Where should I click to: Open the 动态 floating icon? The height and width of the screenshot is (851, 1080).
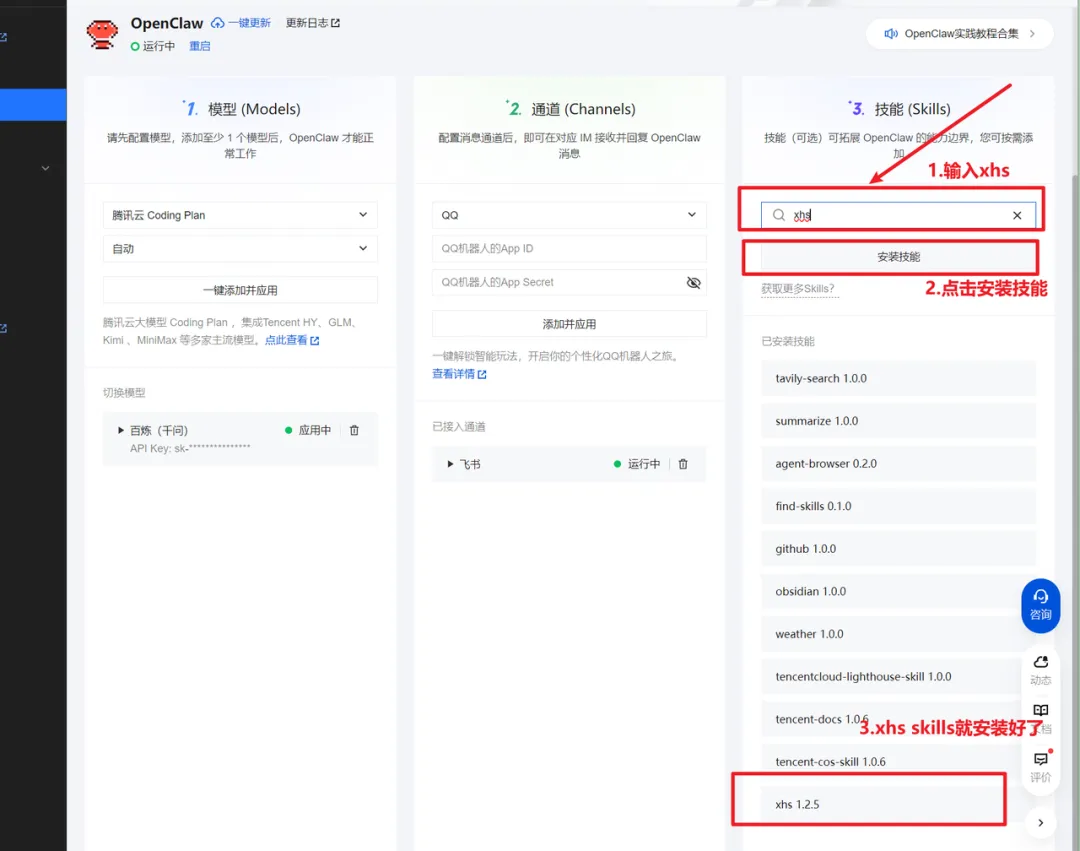pos(1040,670)
